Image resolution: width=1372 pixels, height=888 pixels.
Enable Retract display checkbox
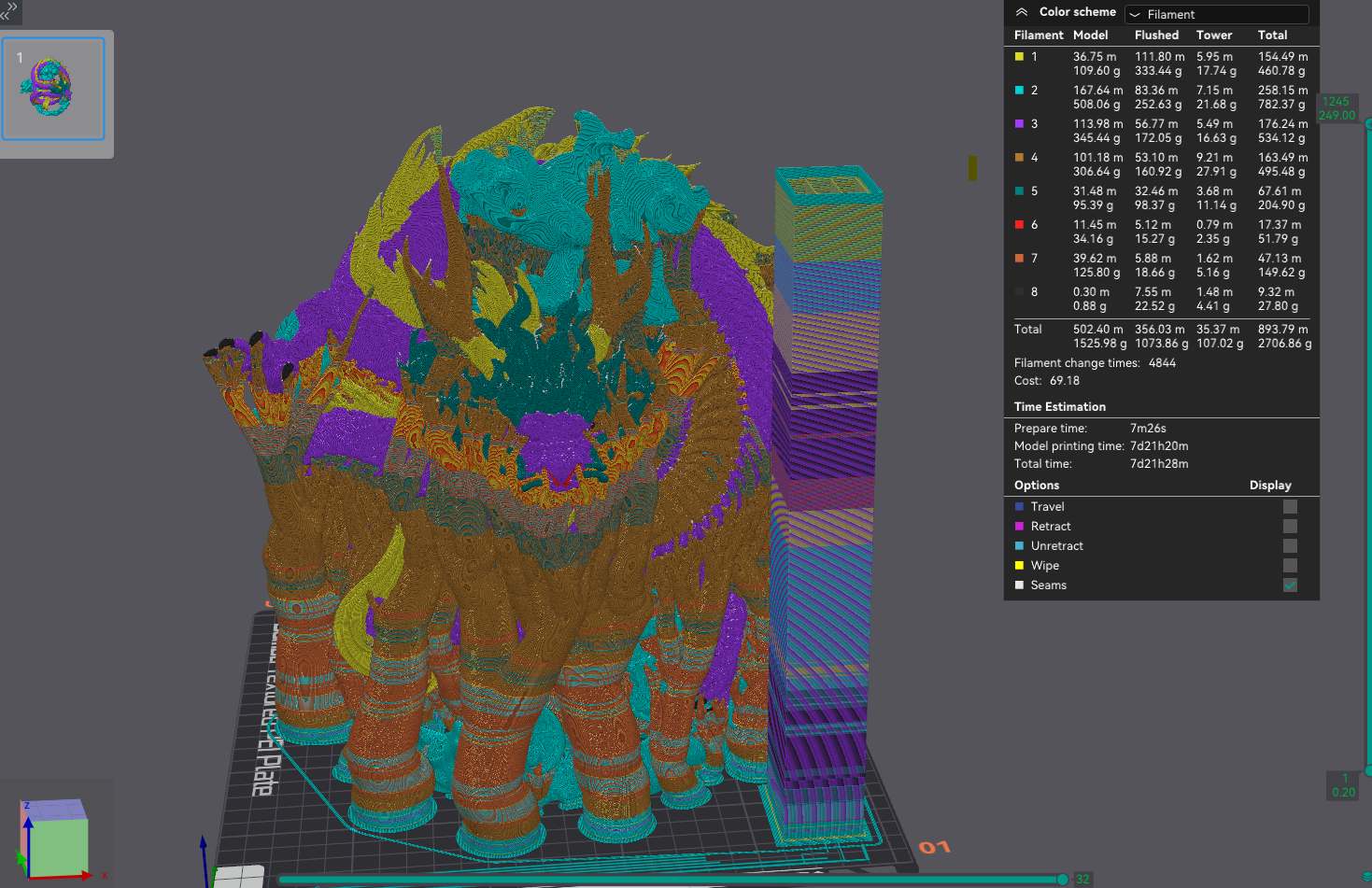click(1290, 527)
